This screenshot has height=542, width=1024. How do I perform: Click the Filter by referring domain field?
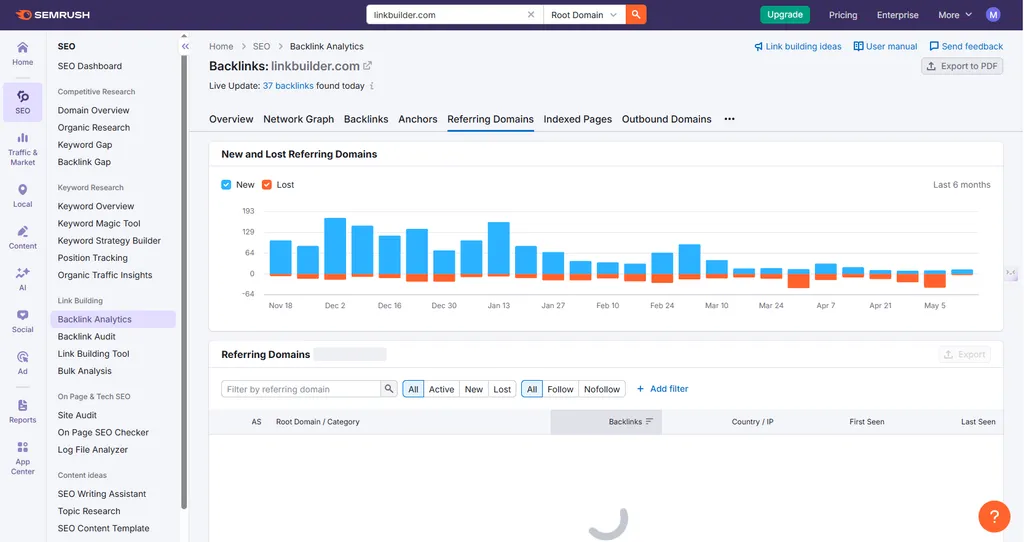pos(301,389)
